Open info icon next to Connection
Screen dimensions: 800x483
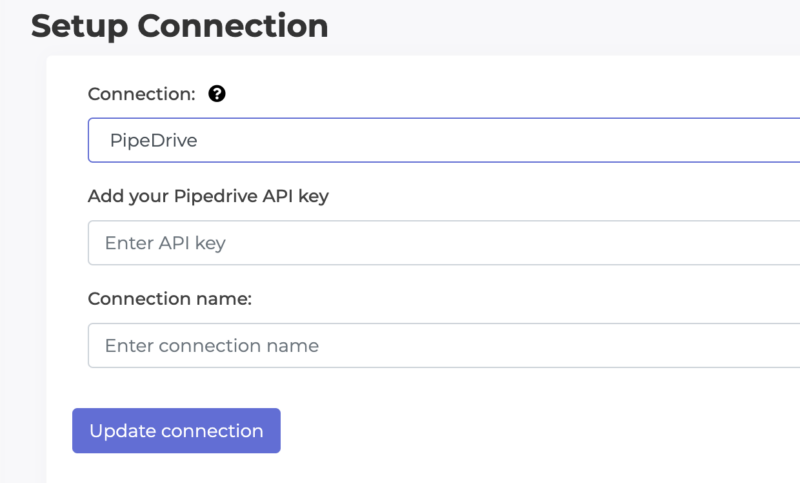pos(217,94)
